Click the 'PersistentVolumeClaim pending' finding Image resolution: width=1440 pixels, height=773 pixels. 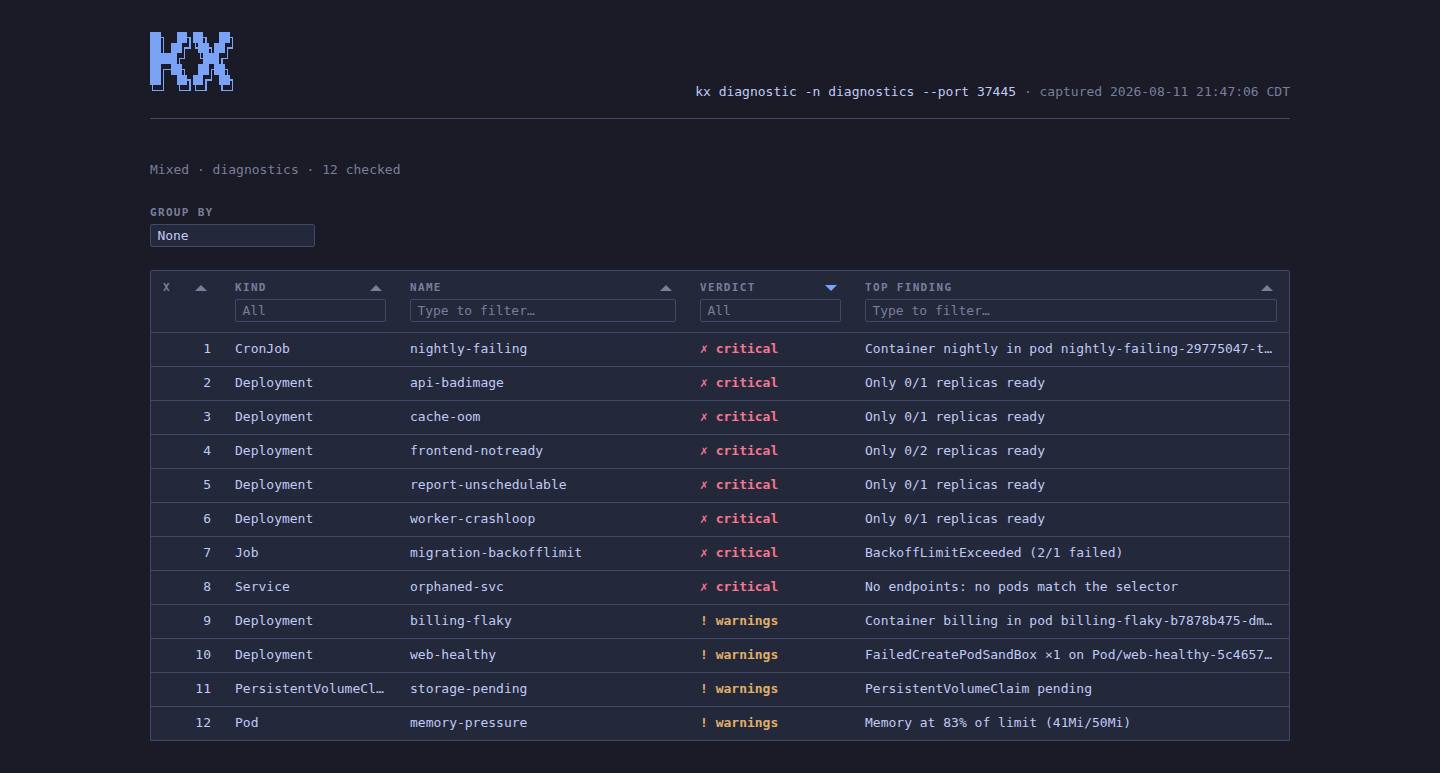978,689
